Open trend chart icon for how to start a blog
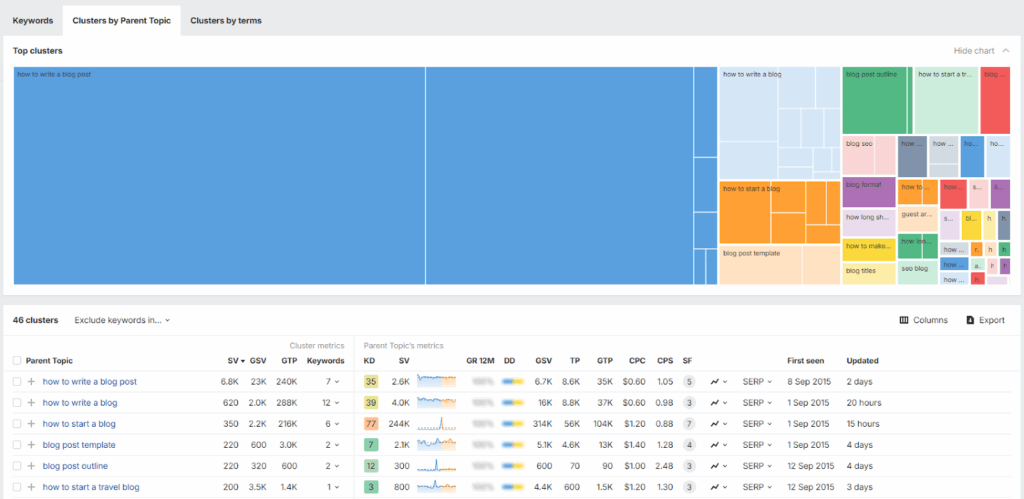Screen dimensions: 1024x499 719,424
